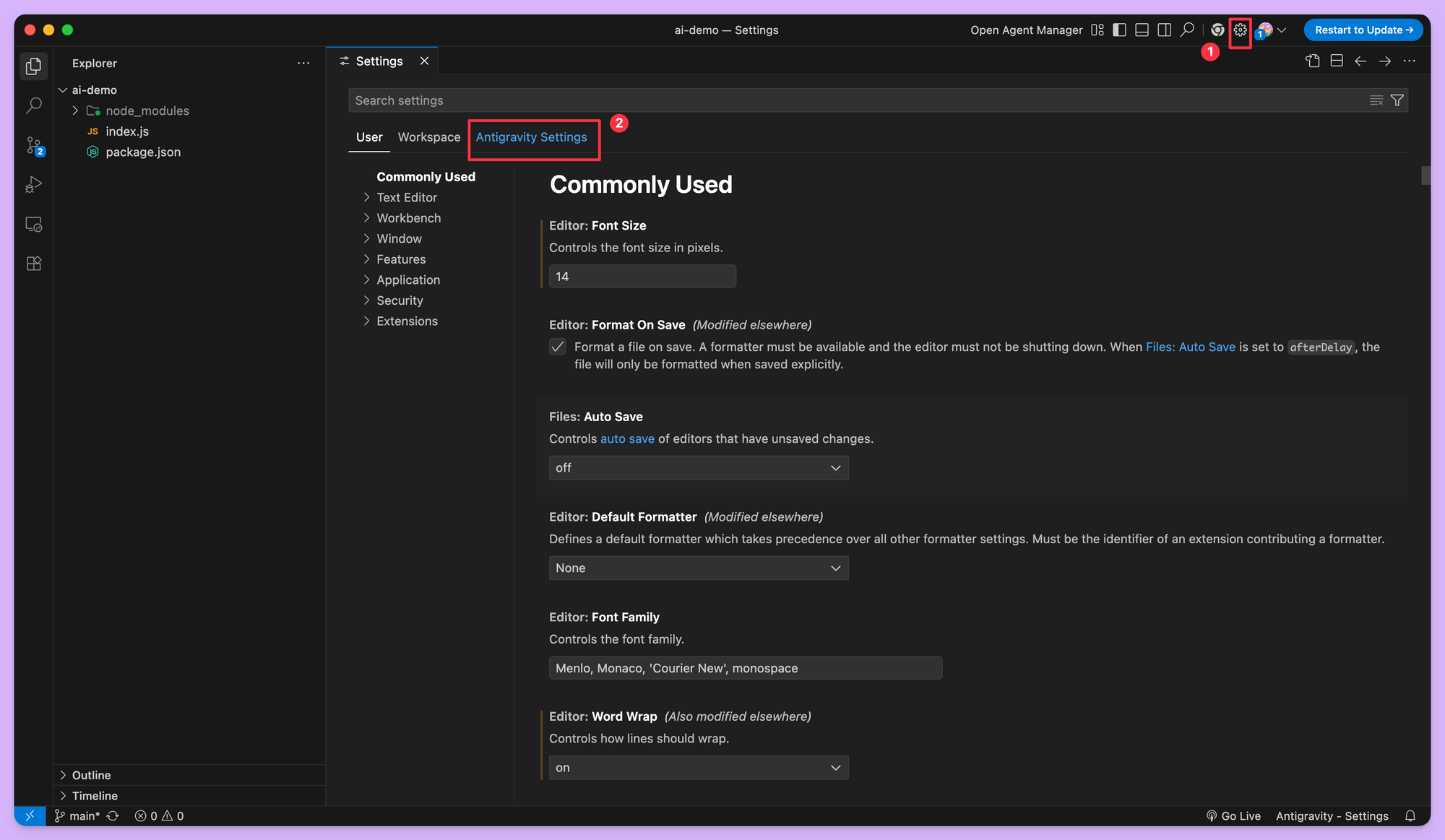This screenshot has height=840, width=1445.
Task: Open the Source Control view
Action: point(33,145)
